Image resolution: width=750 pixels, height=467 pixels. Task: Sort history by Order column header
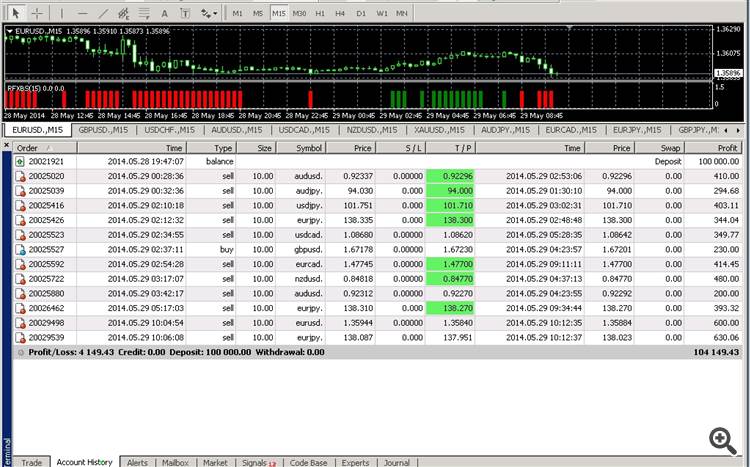point(44,148)
